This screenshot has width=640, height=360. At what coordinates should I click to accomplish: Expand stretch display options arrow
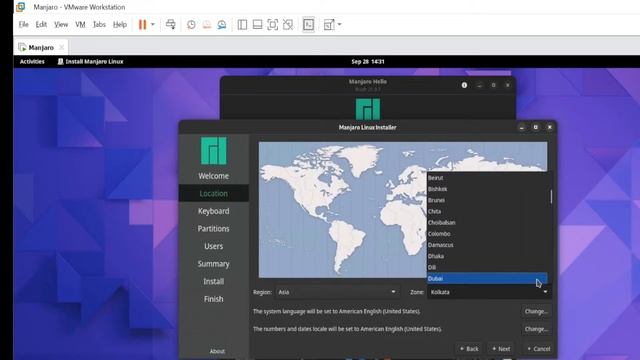click(339, 24)
